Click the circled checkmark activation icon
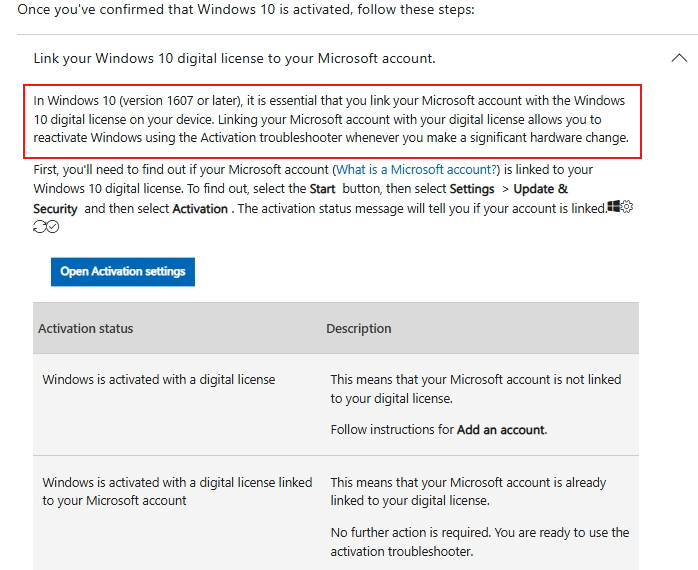The width and height of the screenshot is (698, 570). [x=53, y=227]
